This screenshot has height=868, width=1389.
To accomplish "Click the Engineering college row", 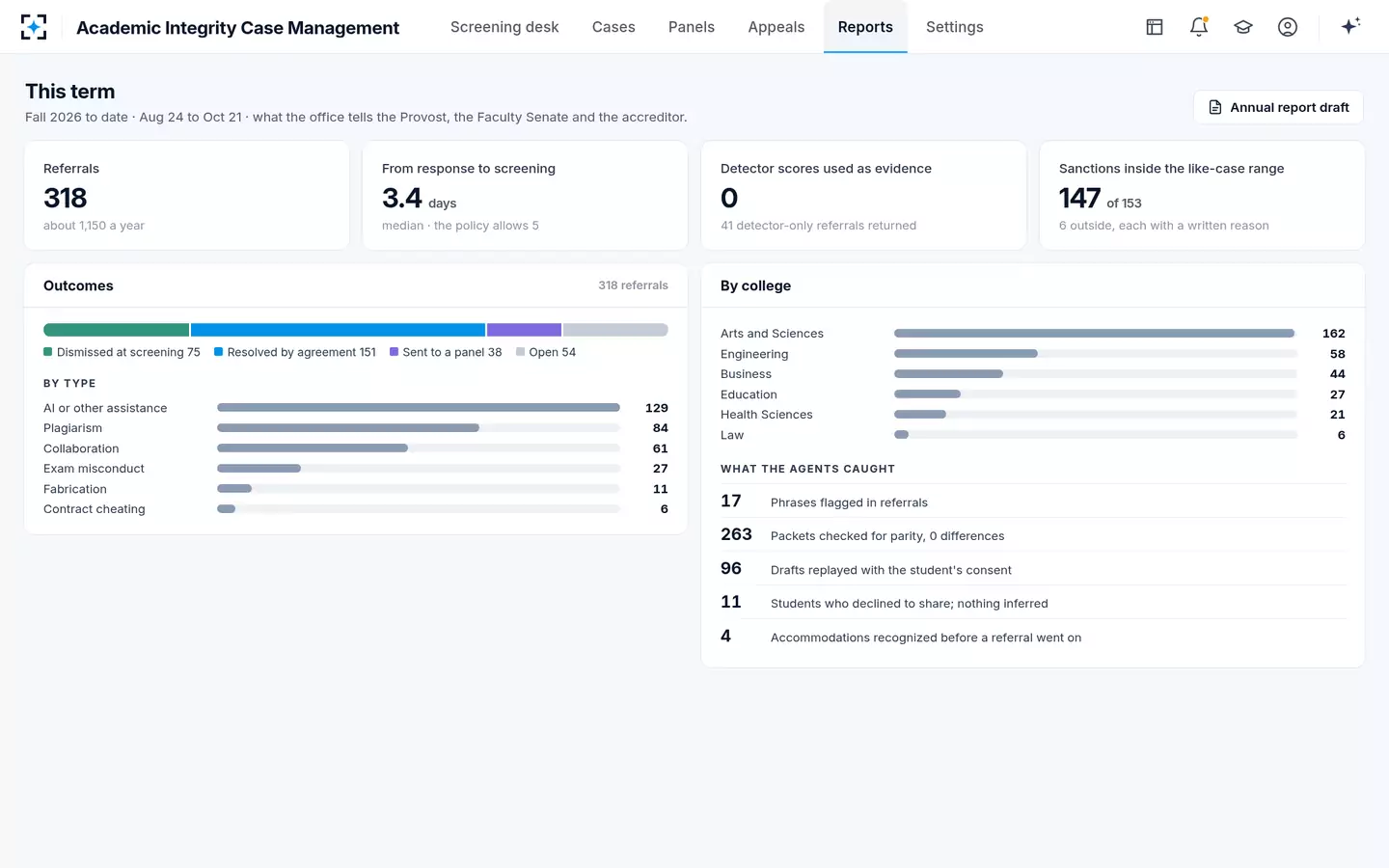I will click(1033, 354).
